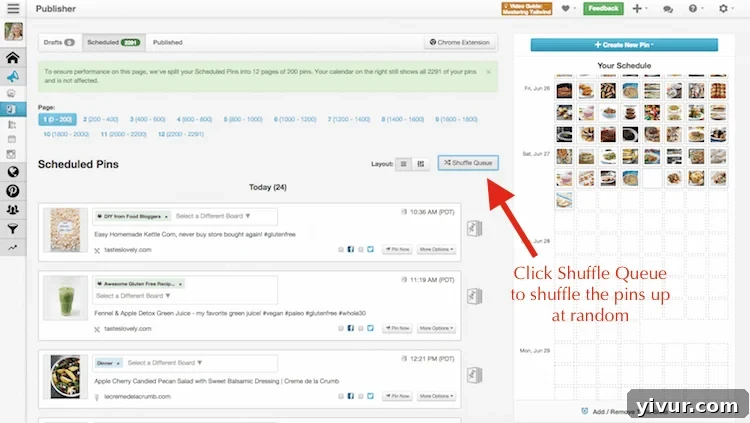Open More Options on Kettle Corn pin
This screenshot has width=750, height=423.
[x=437, y=248]
